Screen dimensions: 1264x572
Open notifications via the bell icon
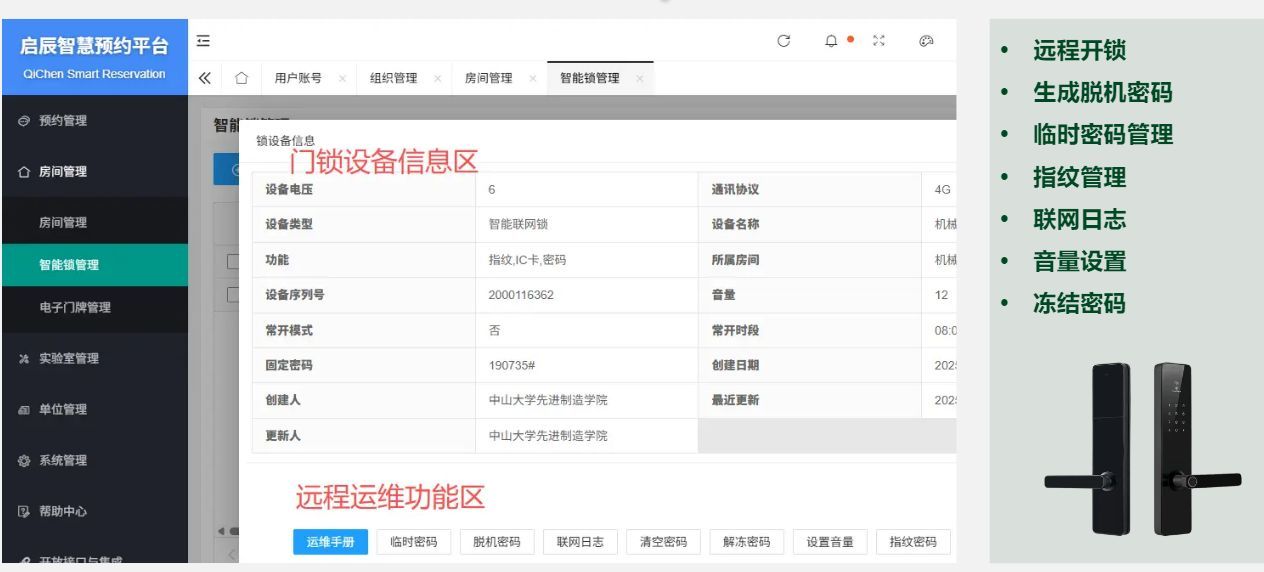pyautogui.click(x=832, y=41)
